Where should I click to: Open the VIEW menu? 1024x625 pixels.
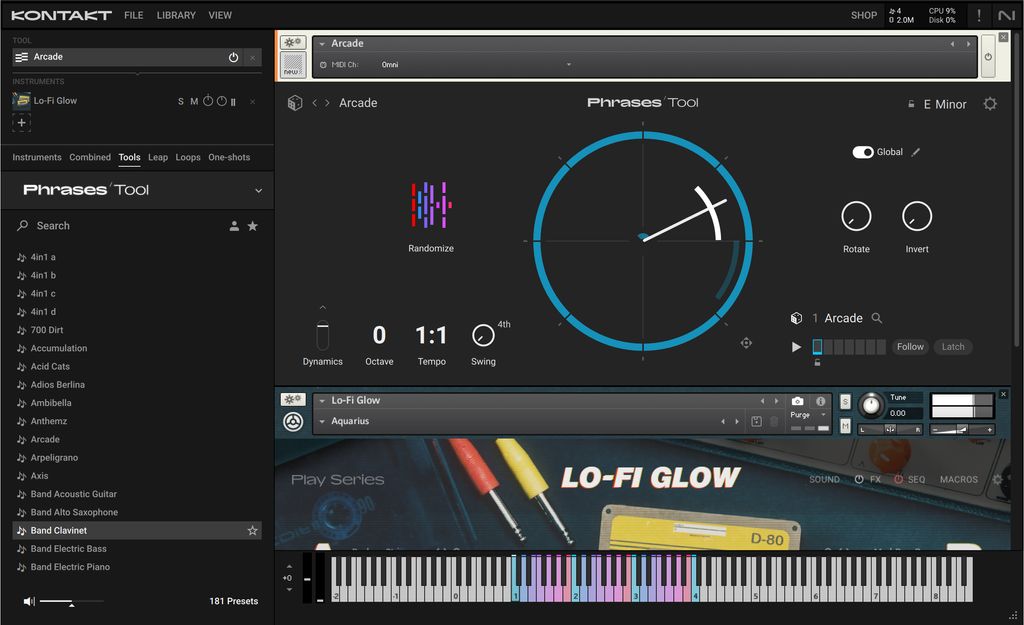(220, 15)
